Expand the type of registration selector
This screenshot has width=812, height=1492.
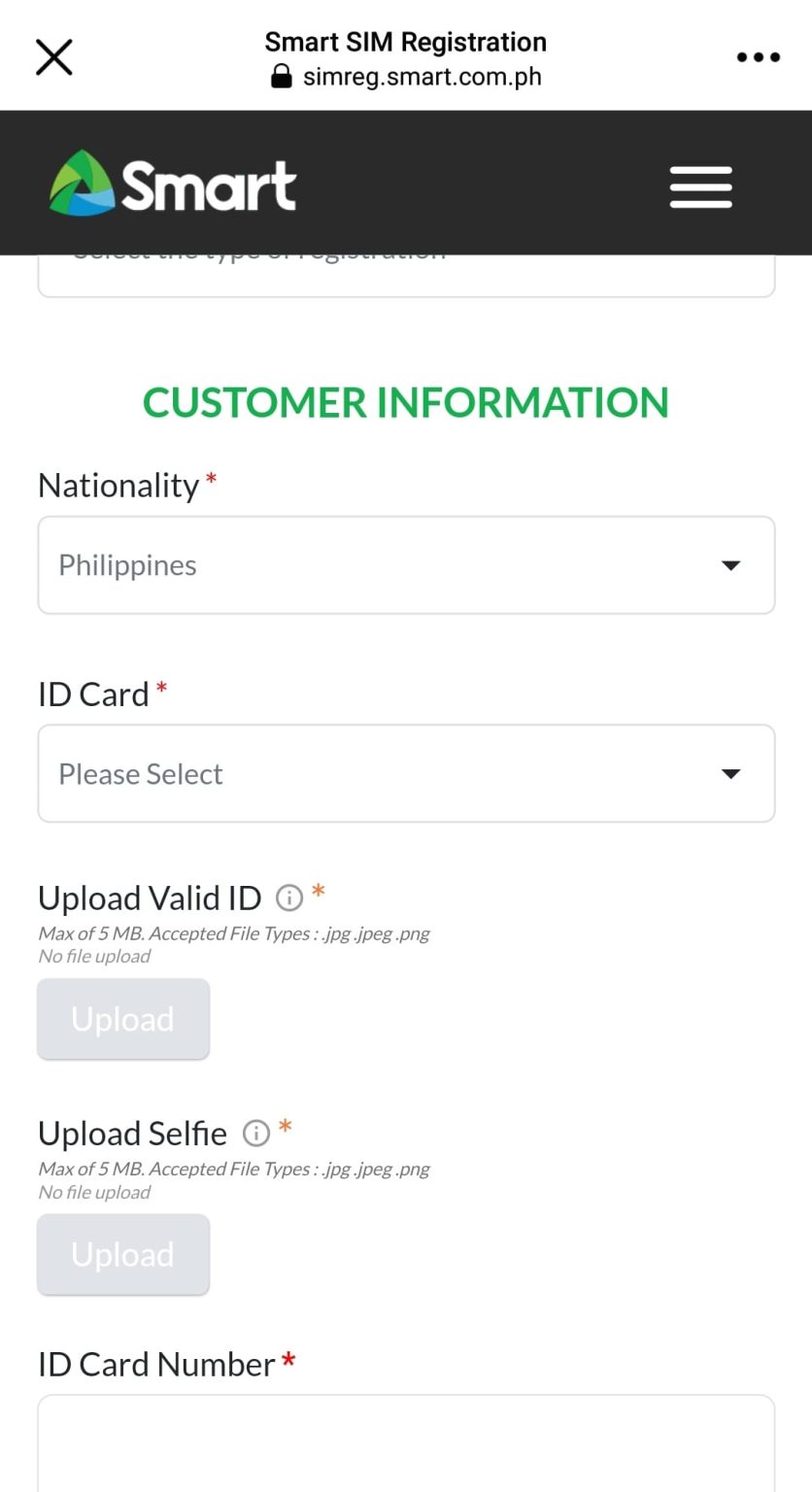(406, 267)
